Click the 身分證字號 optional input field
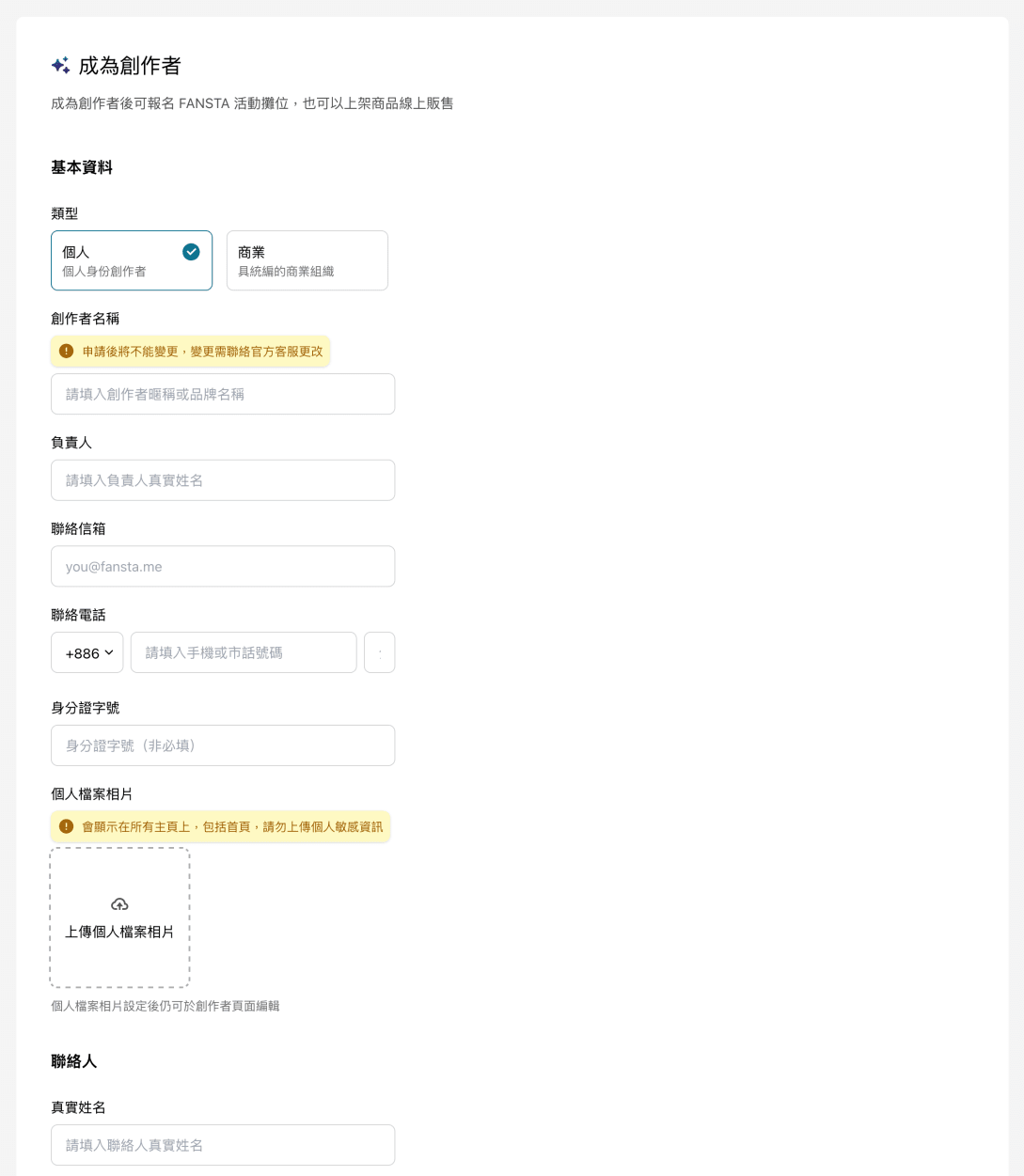 click(223, 745)
